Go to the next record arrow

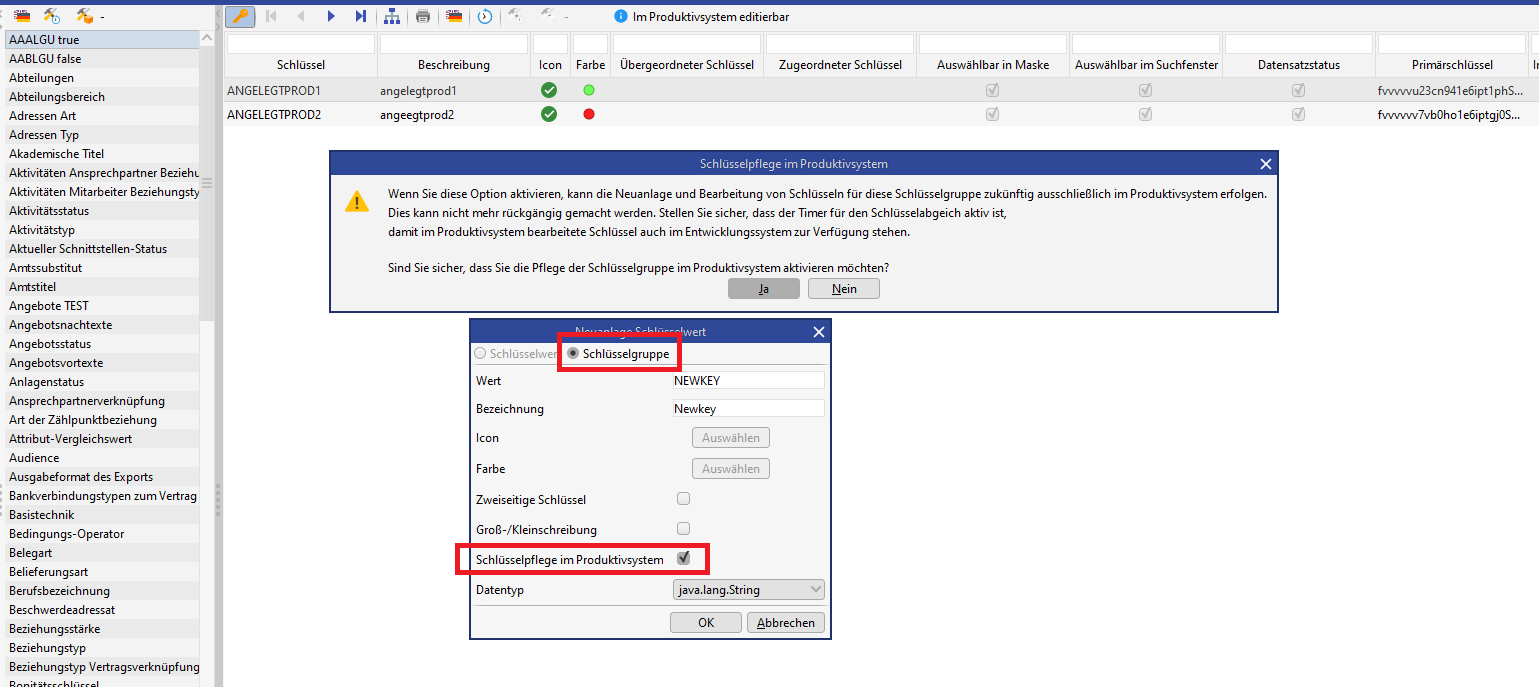coord(331,16)
